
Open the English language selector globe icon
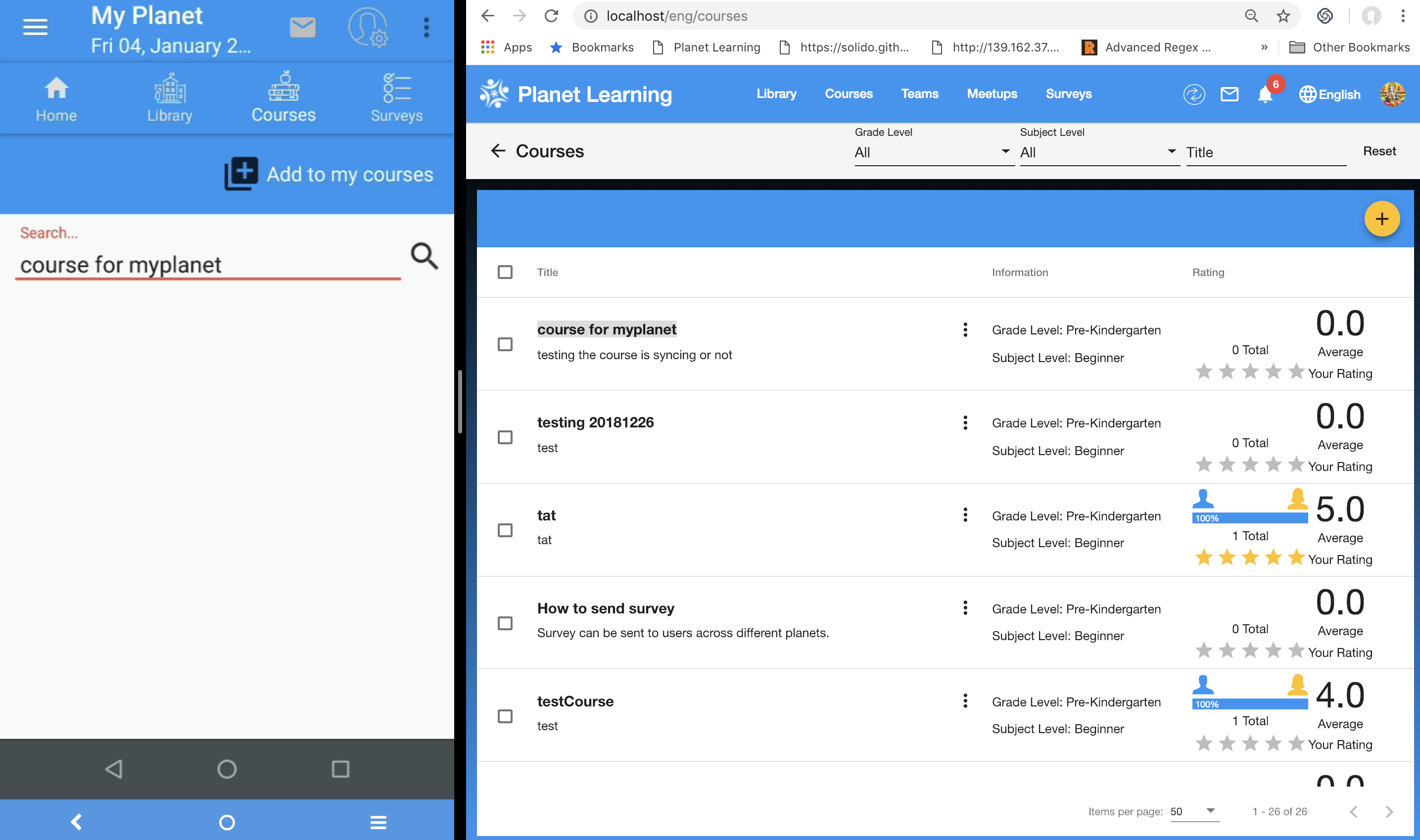pyautogui.click(x=1309, y=94)
